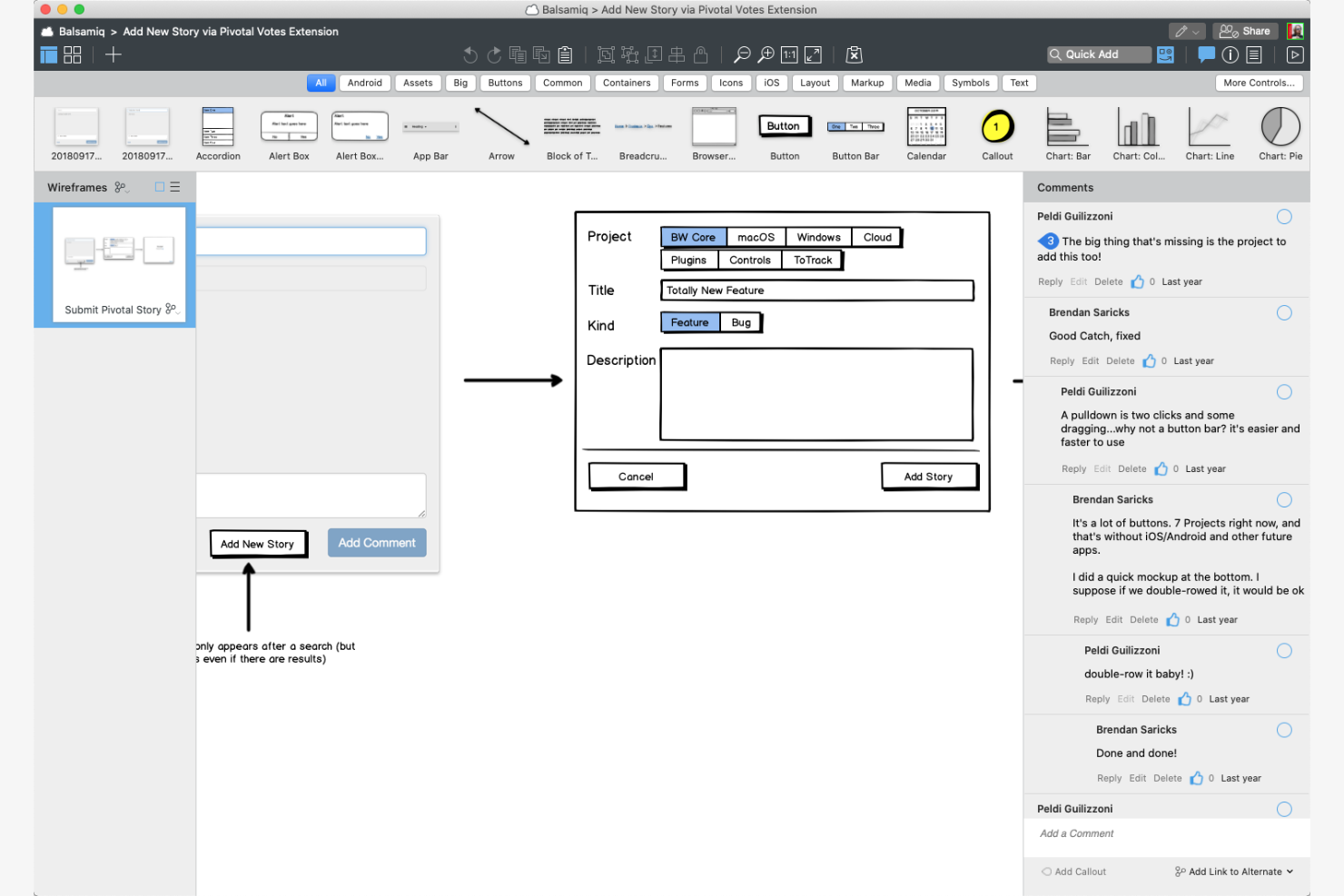This screenshot has width=1344, height=896.
Task: Resolve 'The big thing that's missing' comment circle
Action: [1284, 217]
